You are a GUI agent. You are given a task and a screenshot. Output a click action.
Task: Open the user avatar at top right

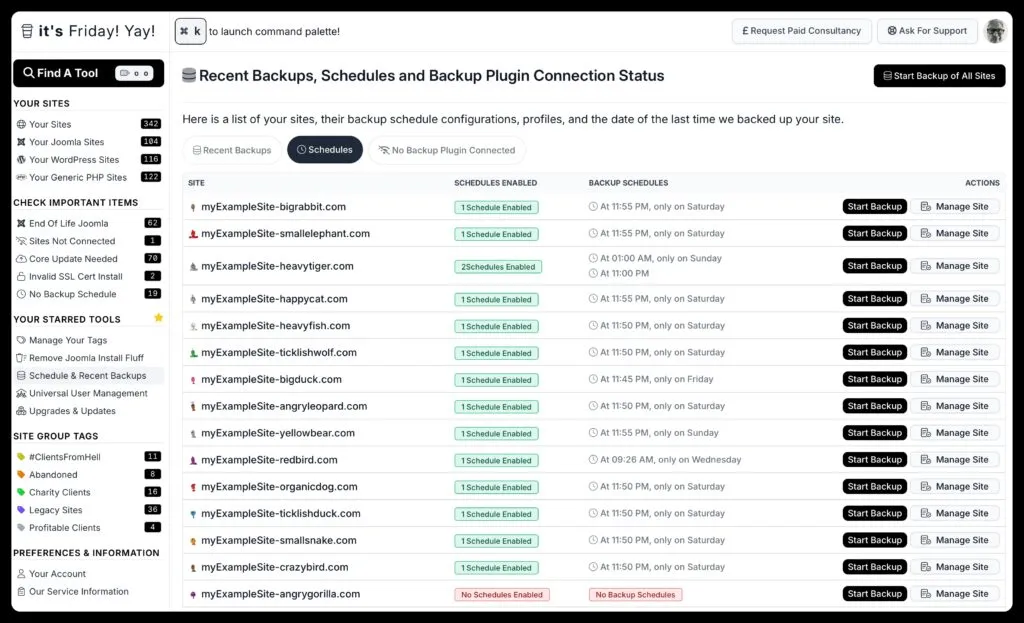pos(996,31)
